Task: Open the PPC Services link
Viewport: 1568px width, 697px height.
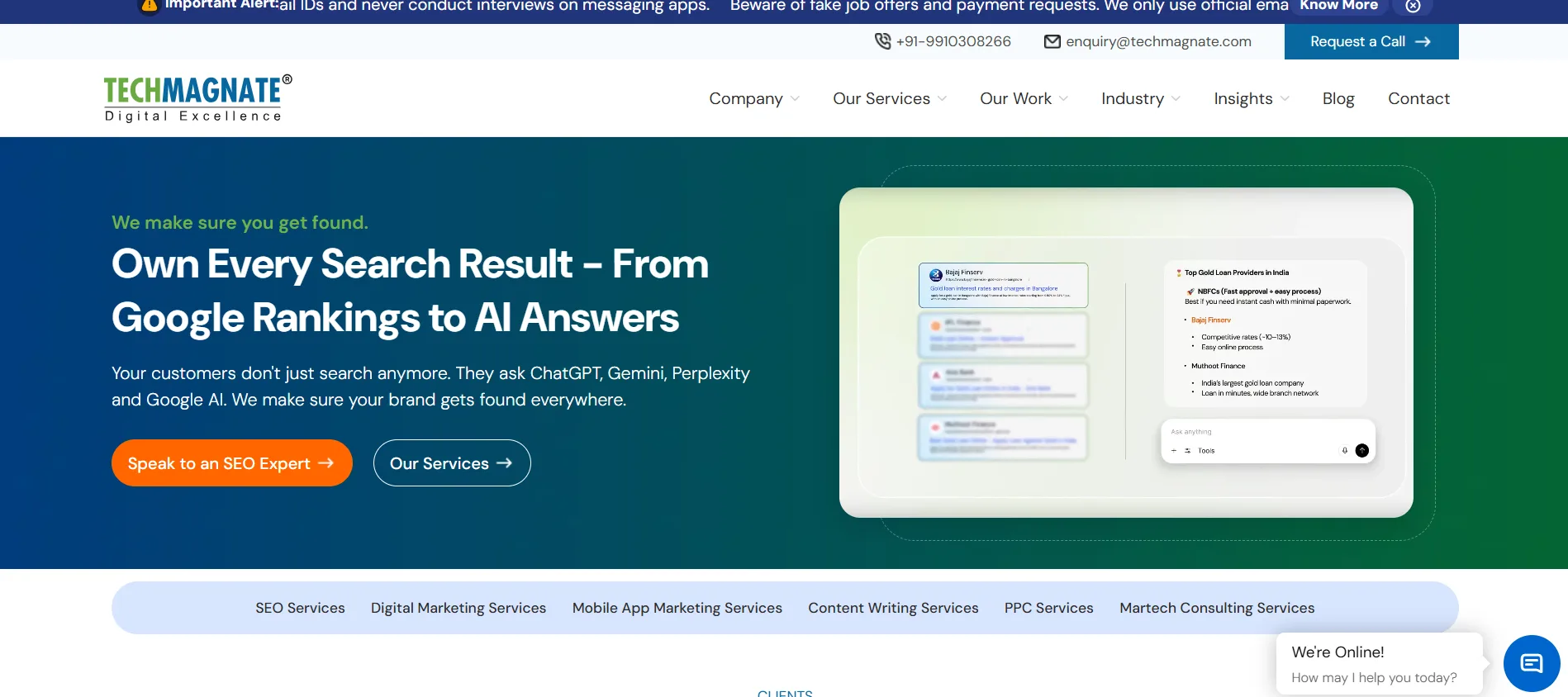Action: [x=1049, y=608]
